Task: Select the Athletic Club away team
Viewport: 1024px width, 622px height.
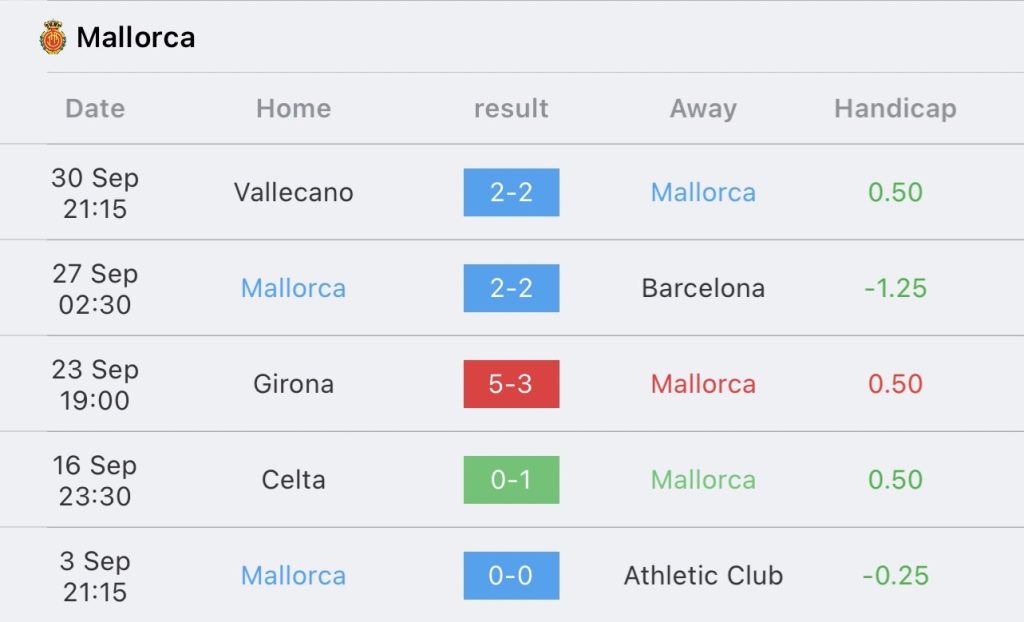Action: click(x=703, y=576)
